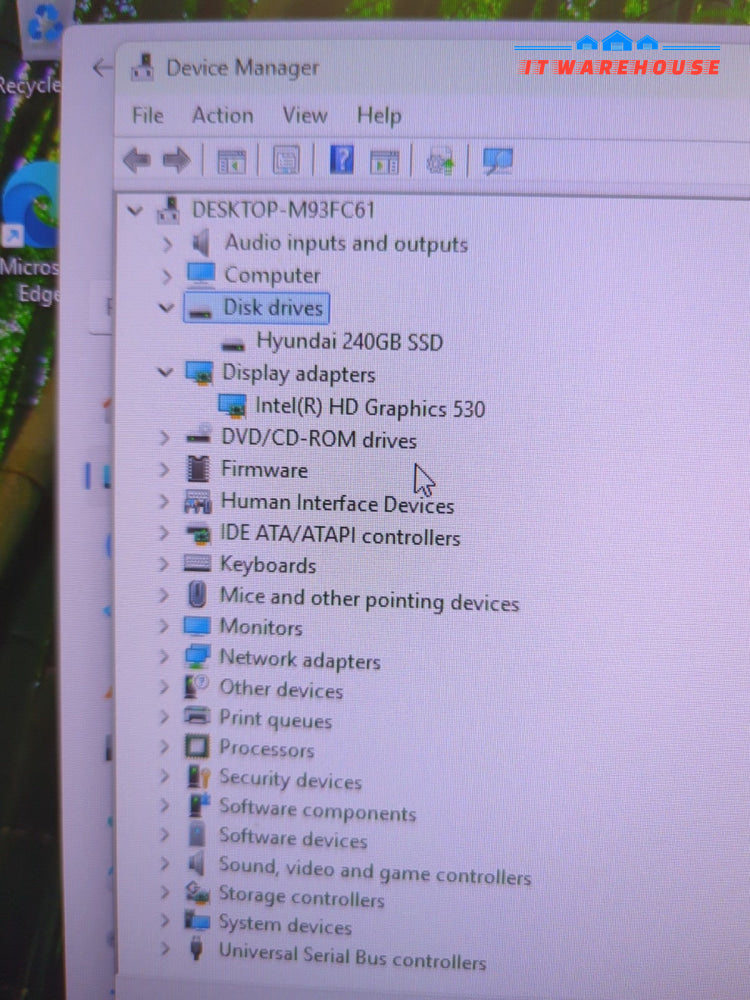This screenshot has height=1000, width=750.
Task: Click the Other devices question icon
Action: [196, 686]
